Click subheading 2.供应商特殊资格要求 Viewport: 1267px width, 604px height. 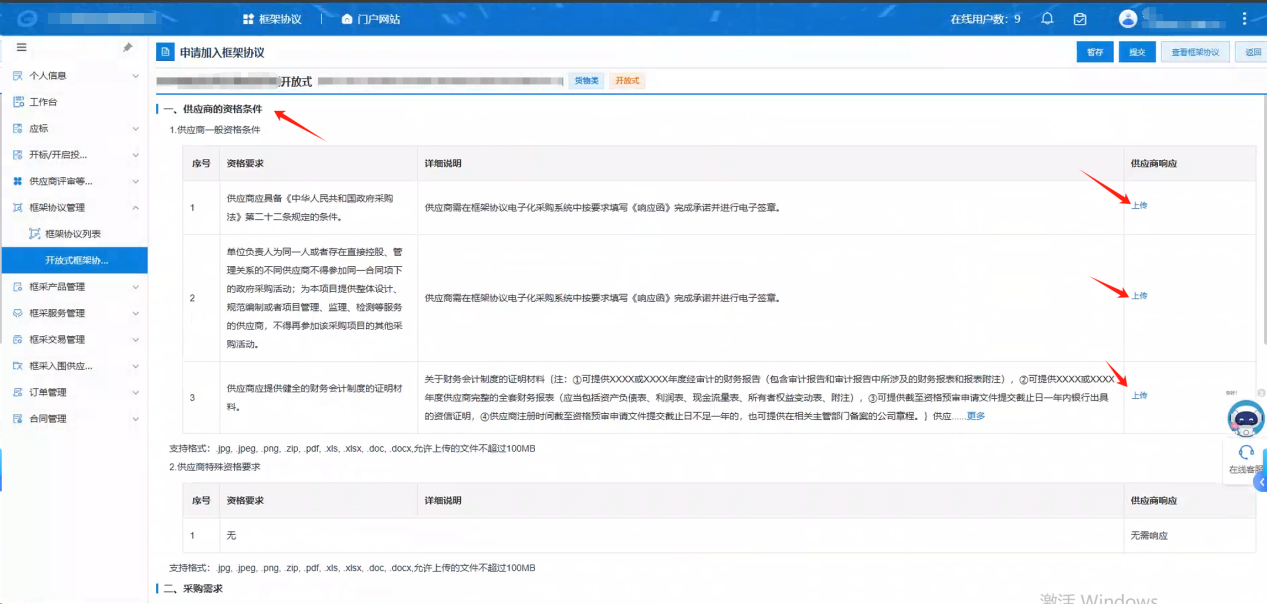click(215, 467)
